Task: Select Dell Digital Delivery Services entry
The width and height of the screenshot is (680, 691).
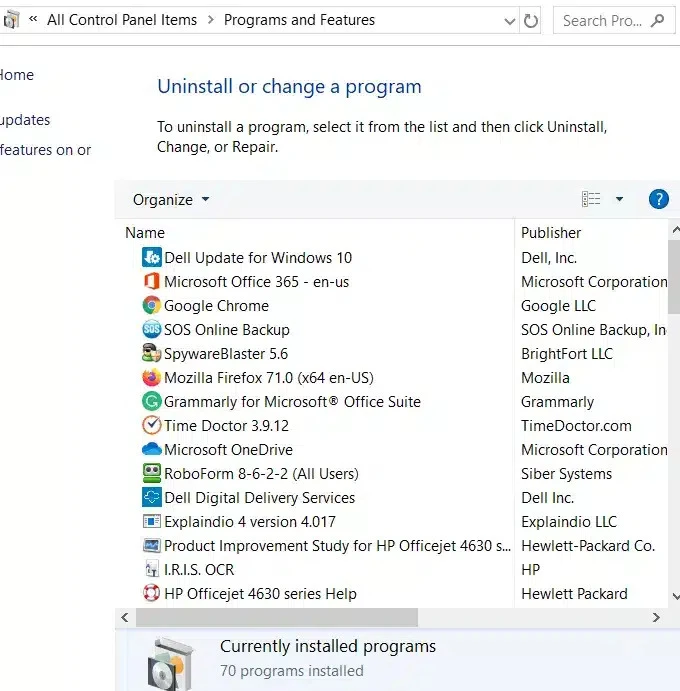Action: 259,498
